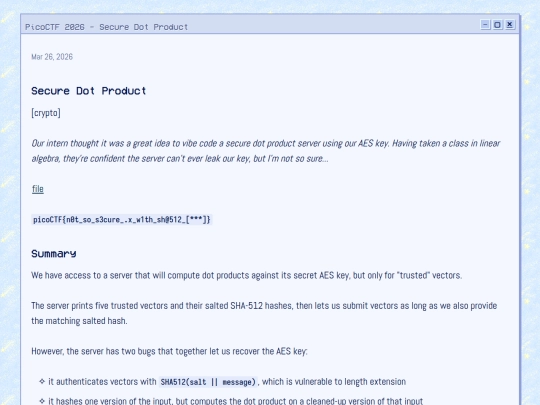This screenshot has width=540, height=405.
Task: Click the italic challenge description paragraph
Action: (x=266, y=151)
